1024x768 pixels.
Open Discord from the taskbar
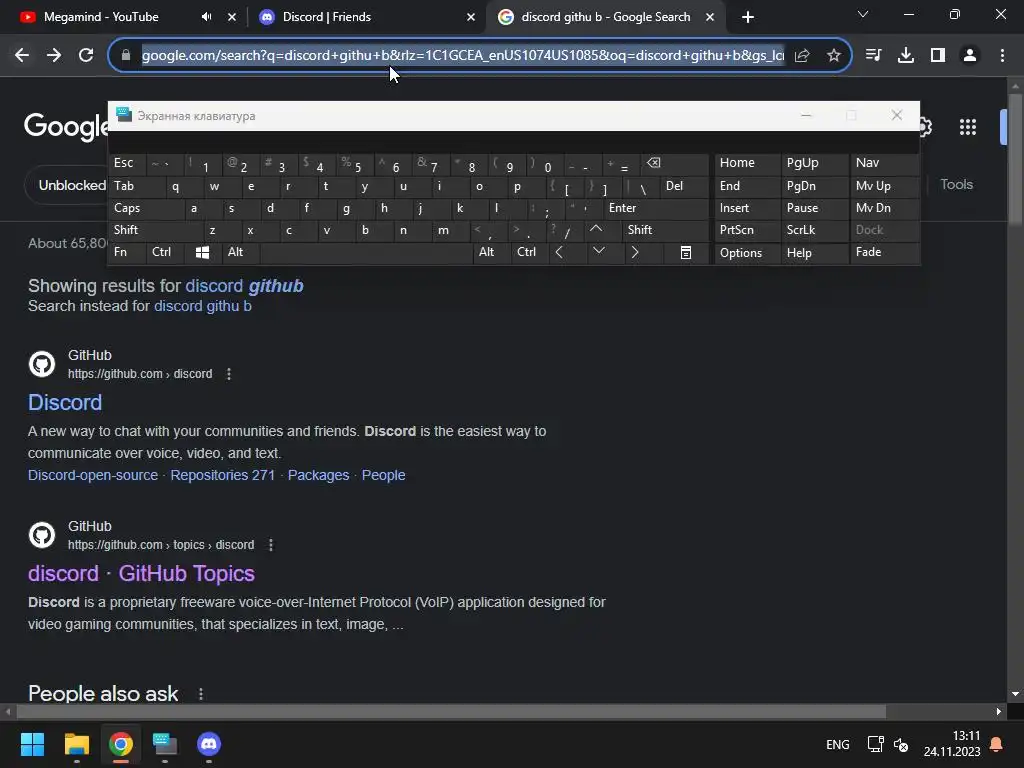point(209,744)
